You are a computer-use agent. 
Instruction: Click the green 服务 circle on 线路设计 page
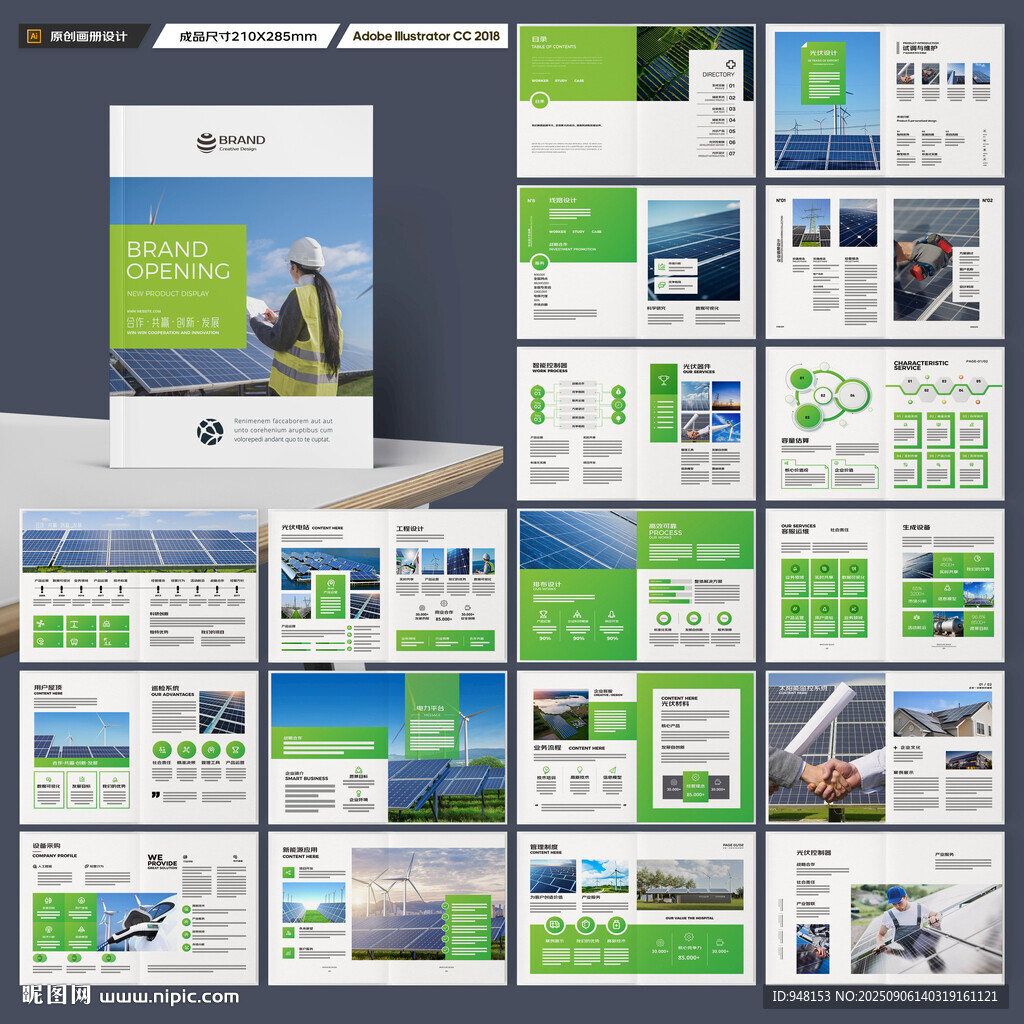pos(539,263)
